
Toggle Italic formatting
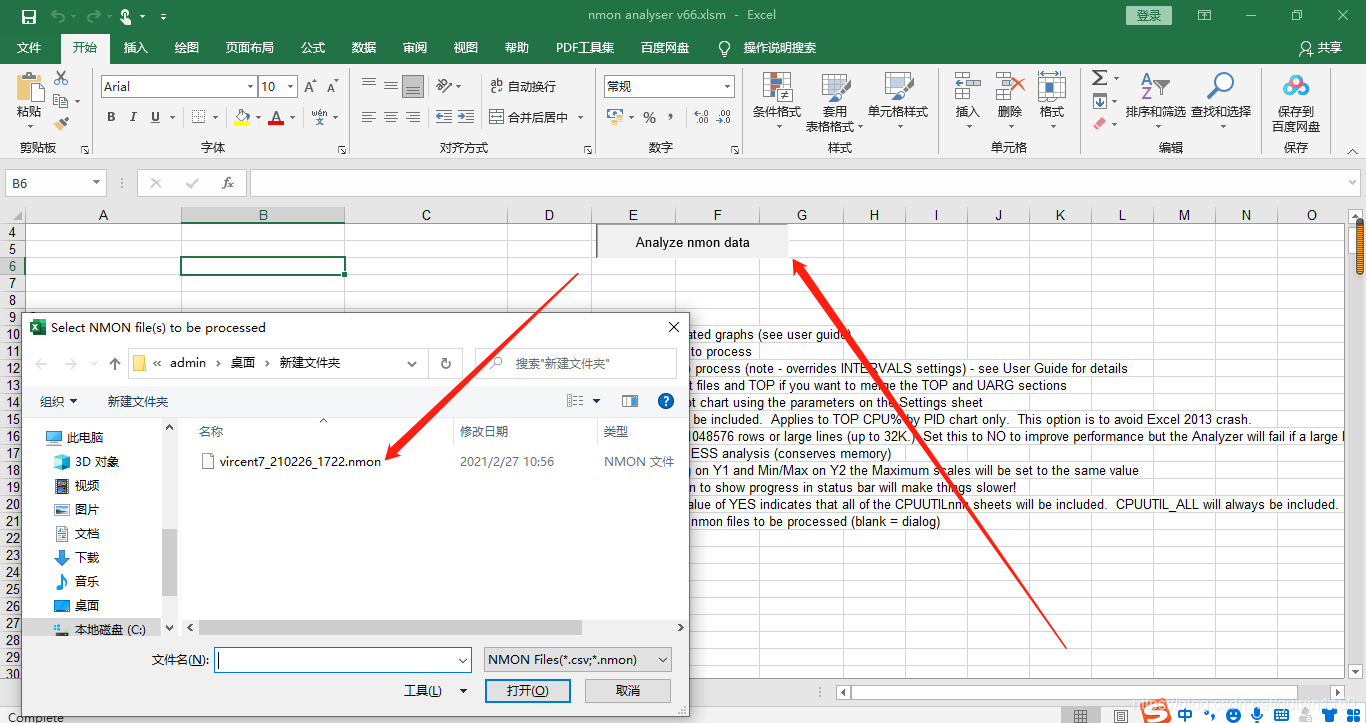coord(134,117)
